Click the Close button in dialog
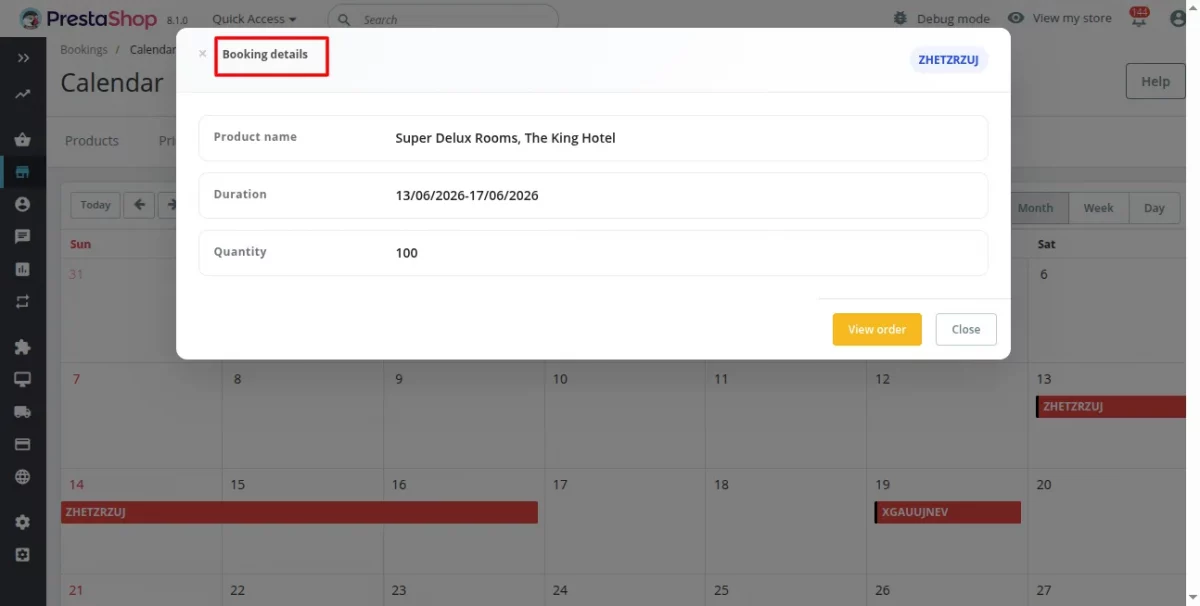 coord(966,329)
